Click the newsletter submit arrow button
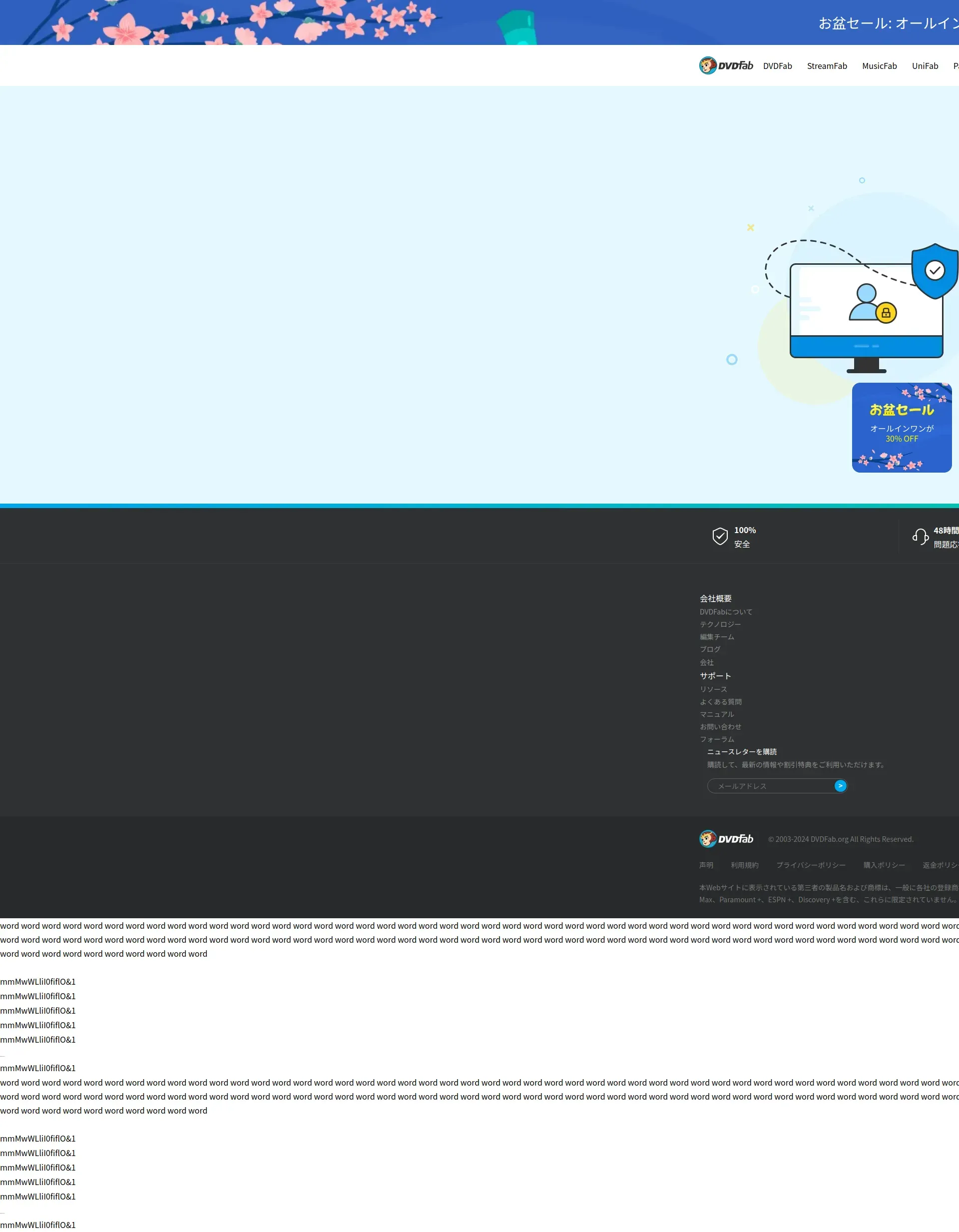959x1232 pixels. [840, 786]
